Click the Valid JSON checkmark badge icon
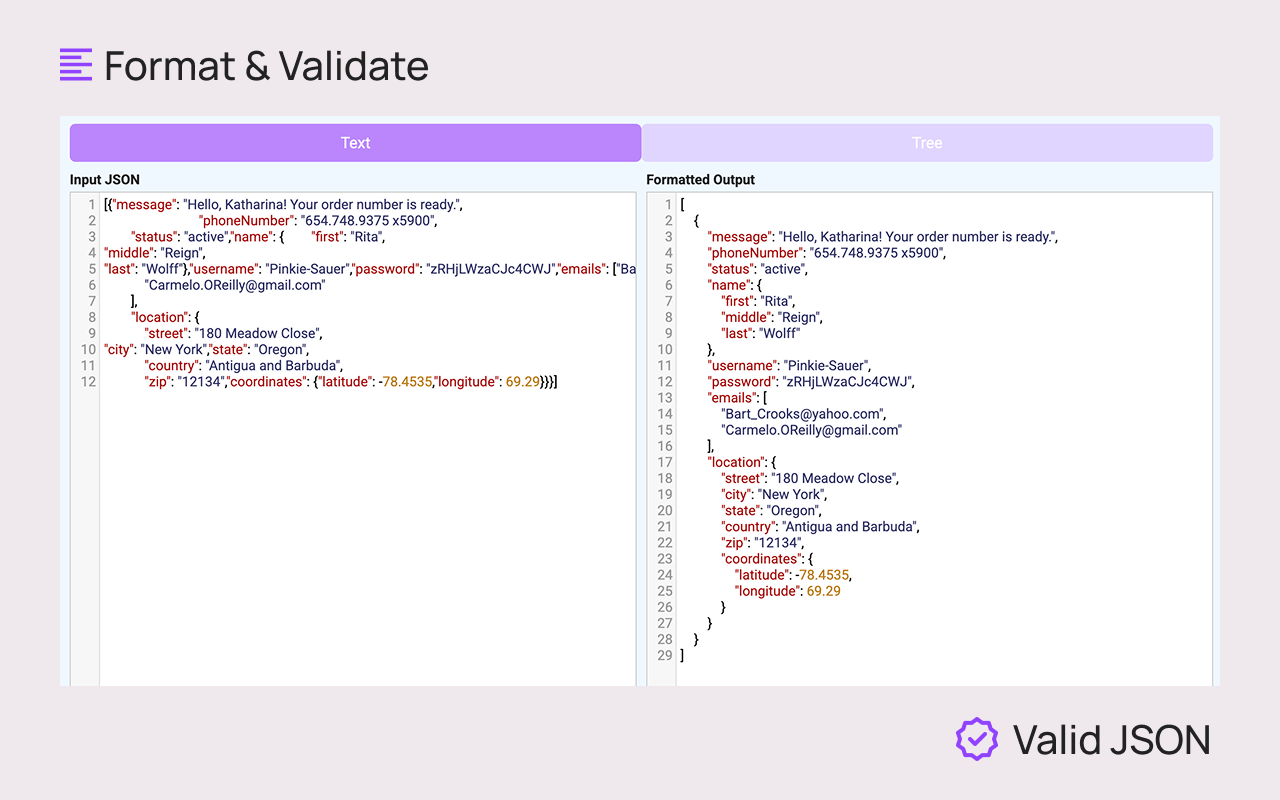The height and width of the screenshot is (800, 1280). [975, 740]
